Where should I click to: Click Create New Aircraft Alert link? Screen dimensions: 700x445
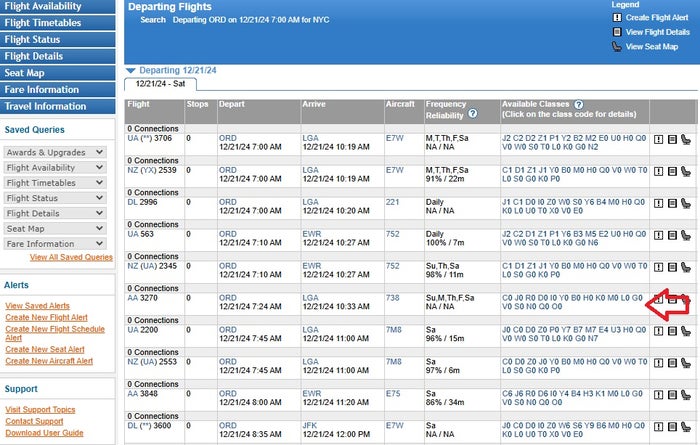point(49,361)
